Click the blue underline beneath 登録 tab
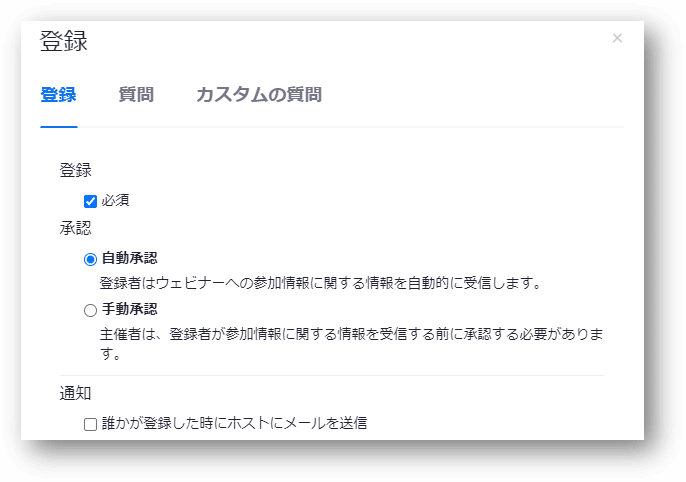Image resolution: width=686 pixels, height=482 pixels. pos(59,127)
